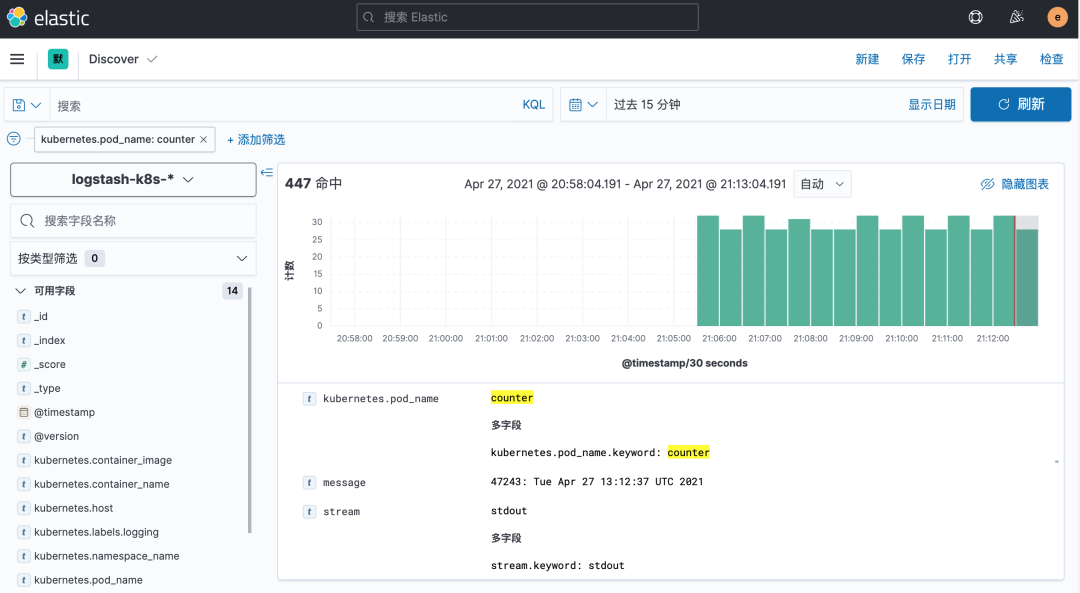Select the _index field

pos(50,340)
